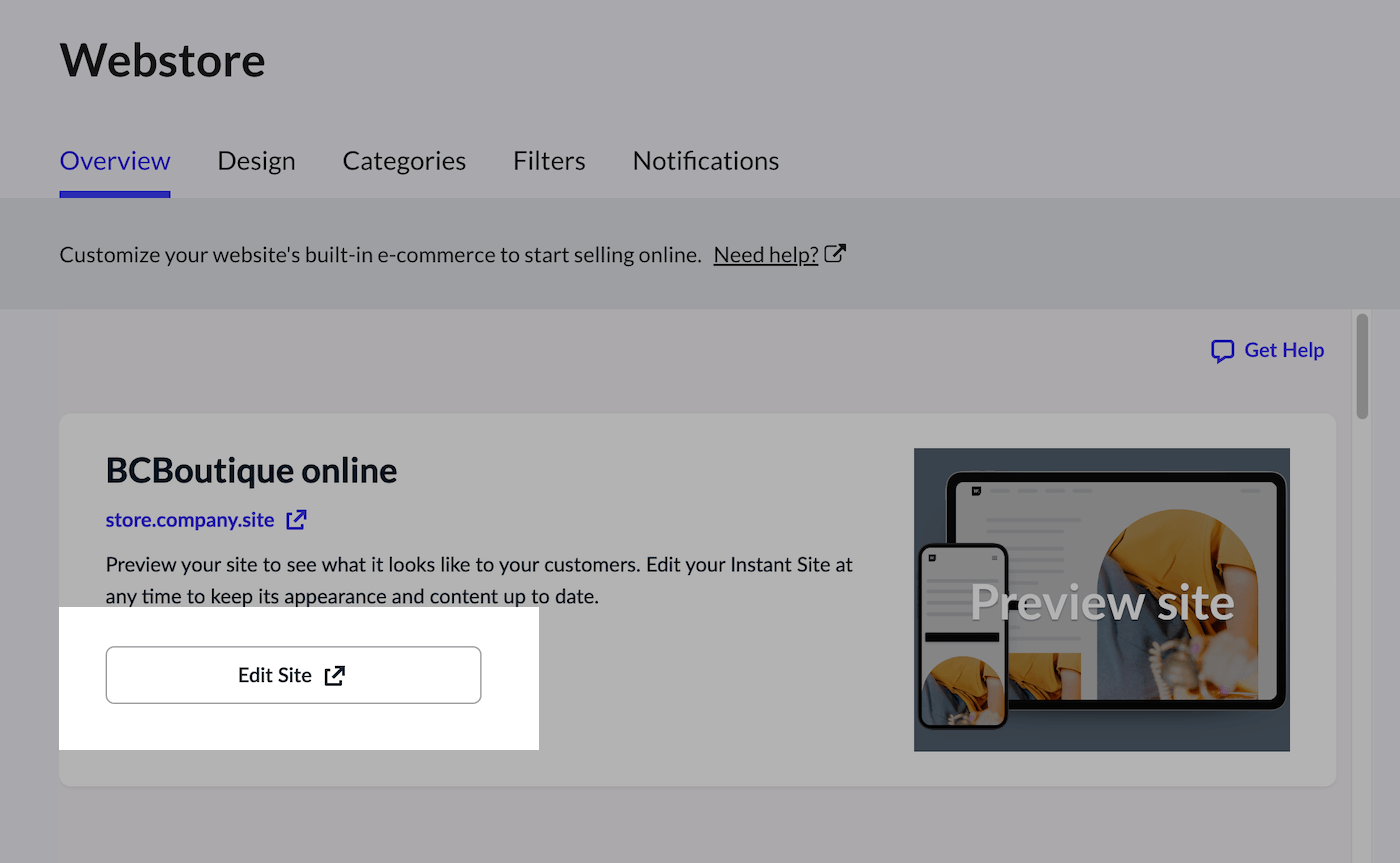Click the Get Help chat bubble icon
The image size is (1400, 863).
click(1222, 351)
